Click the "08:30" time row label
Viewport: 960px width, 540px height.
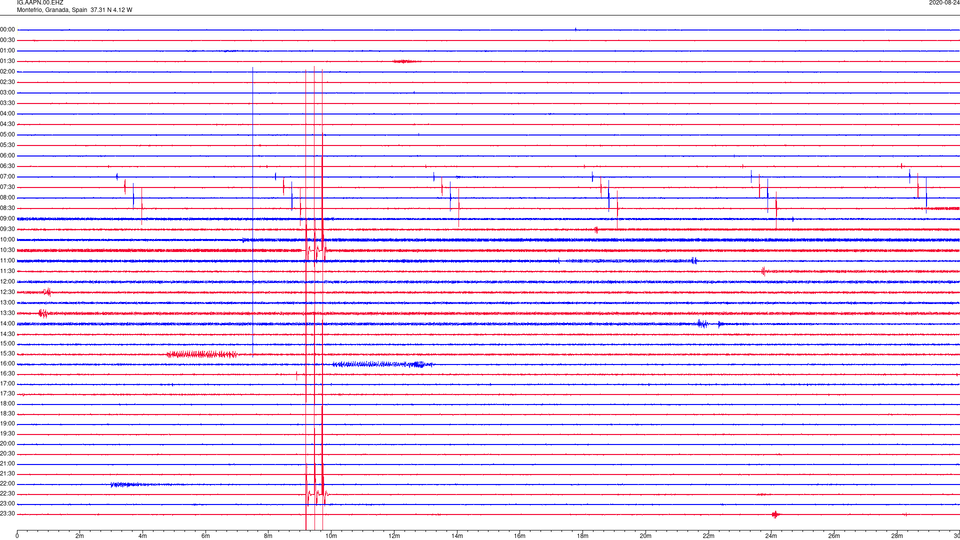coord(8,208)
